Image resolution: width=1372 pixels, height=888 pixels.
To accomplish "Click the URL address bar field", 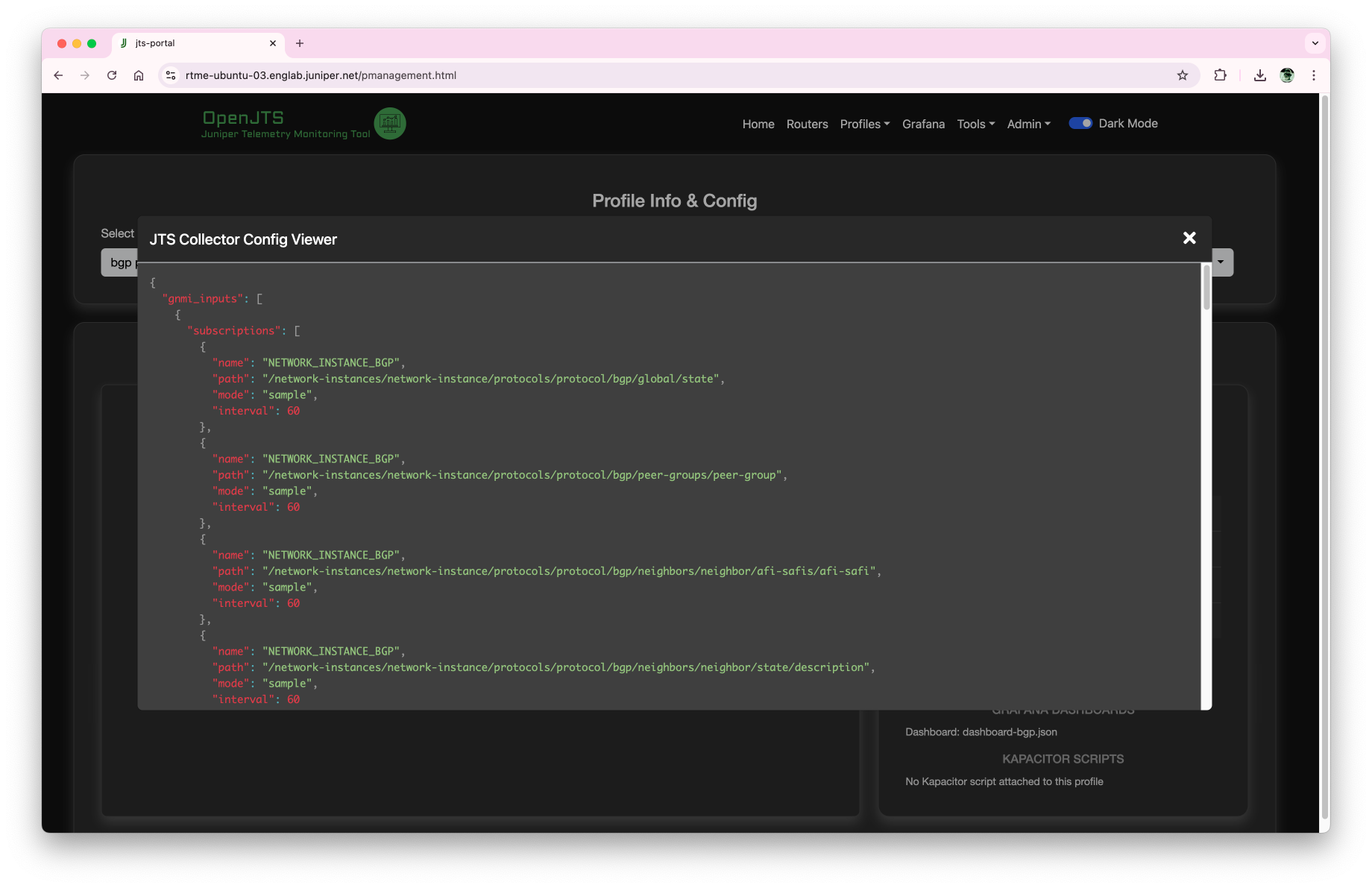I will coord(597,75).
